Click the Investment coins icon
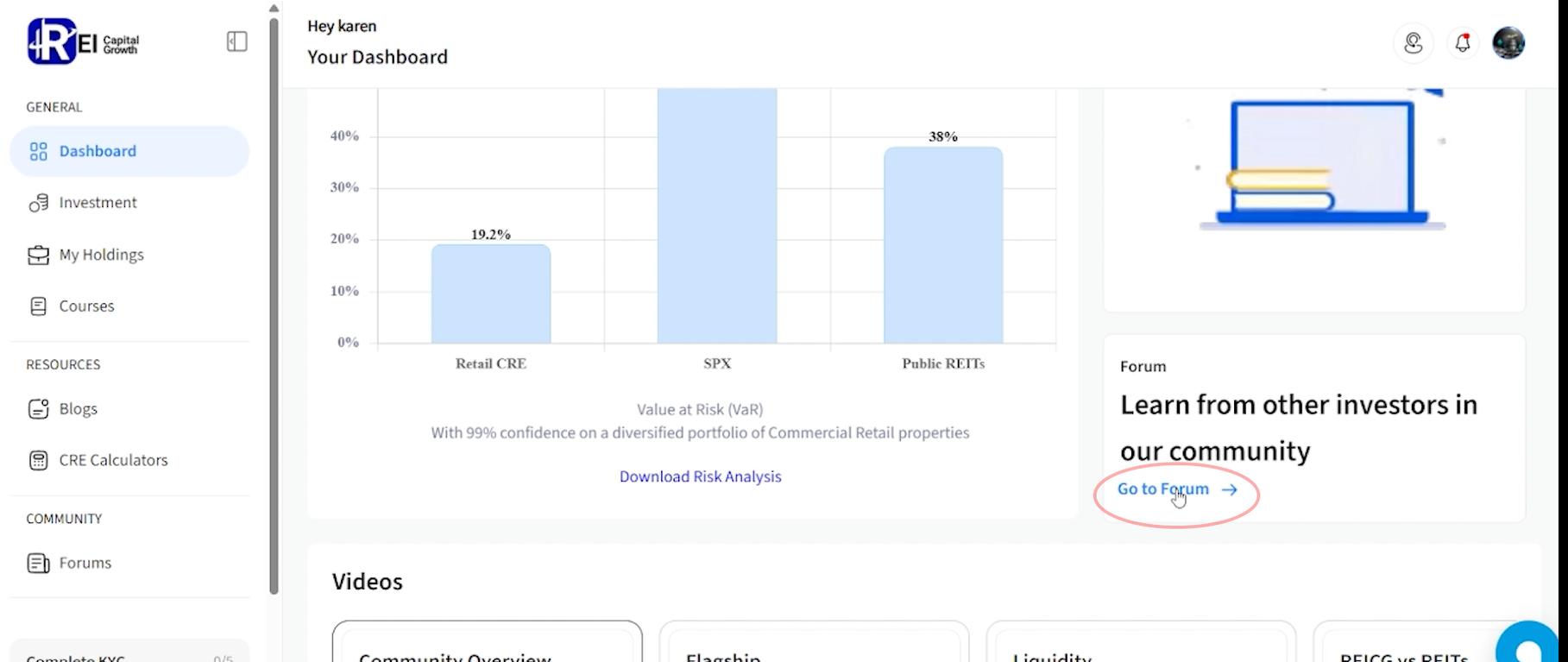1568x662 pixels. coord(39,203)
